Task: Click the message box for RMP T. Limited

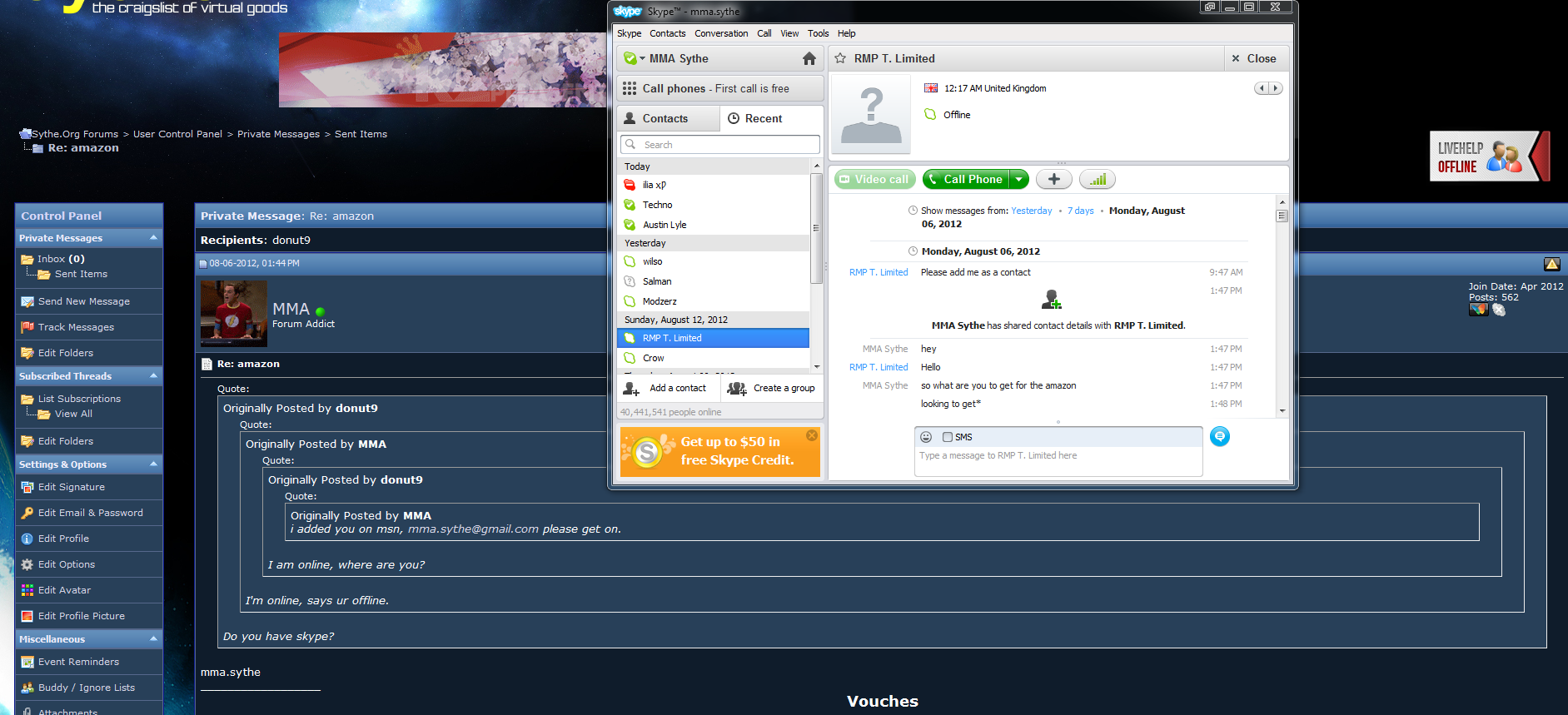Action: 1058,461
